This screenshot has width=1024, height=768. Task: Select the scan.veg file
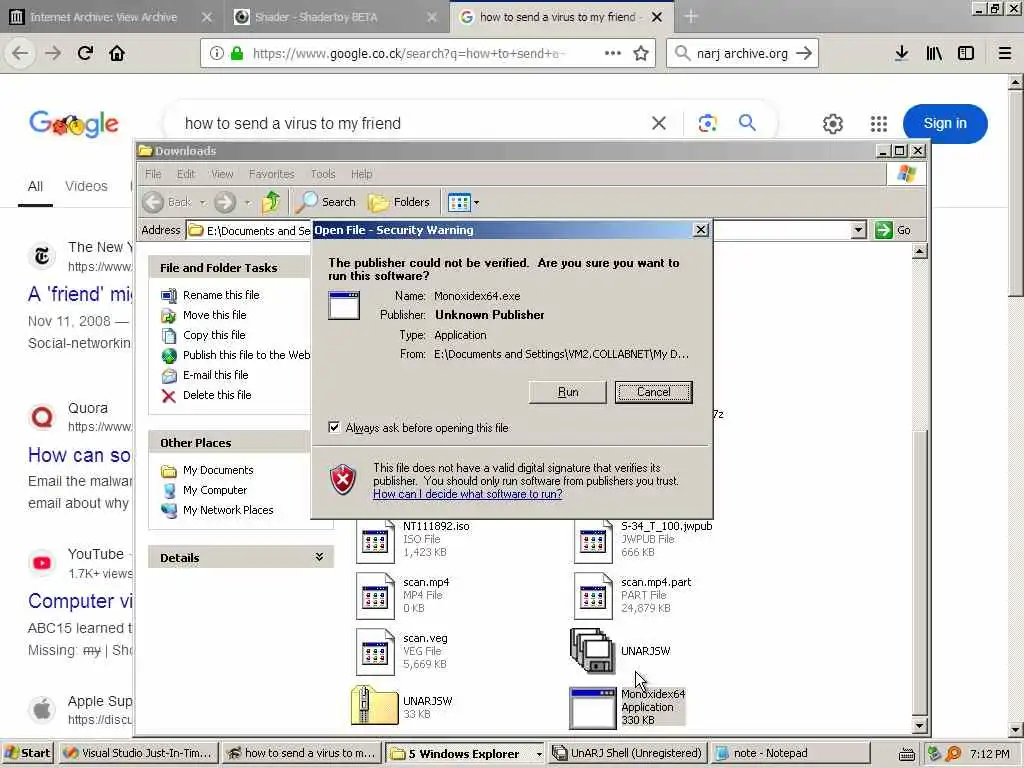pyautogui.click(x=402, y=651)
